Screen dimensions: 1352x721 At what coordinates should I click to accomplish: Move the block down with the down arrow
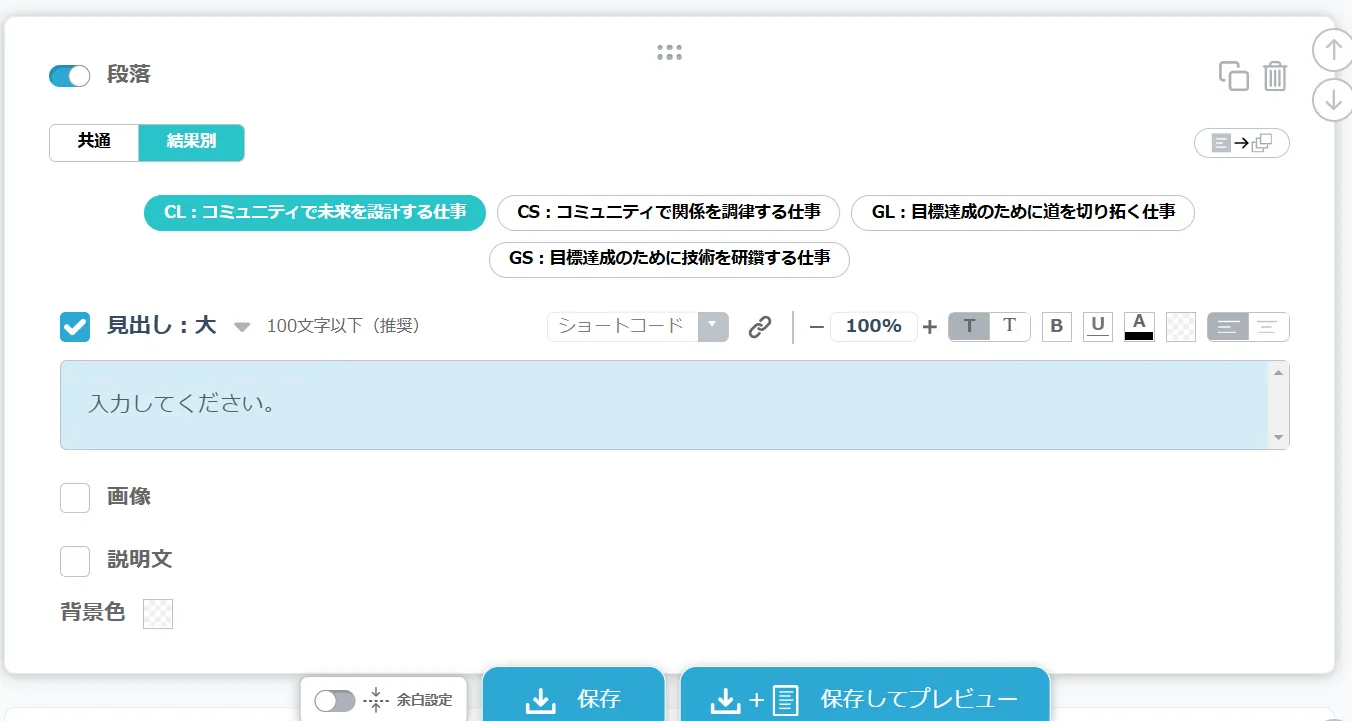pyautogui.click(x=1332, y=100)
